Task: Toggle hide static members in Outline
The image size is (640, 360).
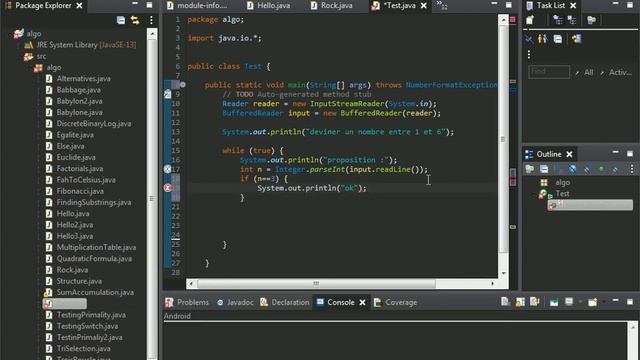Action: 587,169
